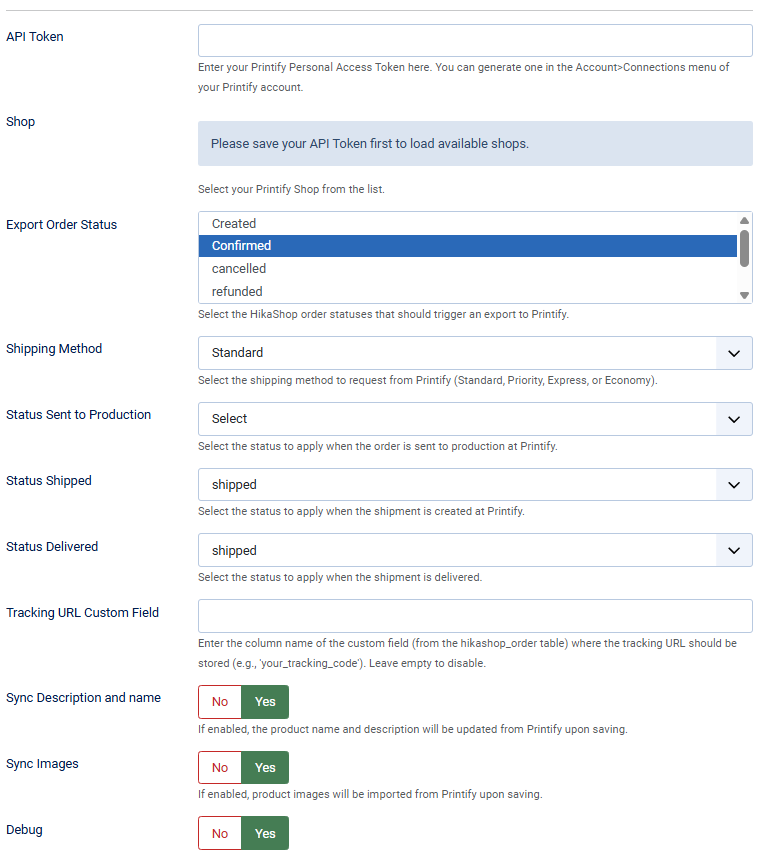Viewport: 759px width, 857px height.
Task: Click the API Token input field
Action: [x=475, y=41]
